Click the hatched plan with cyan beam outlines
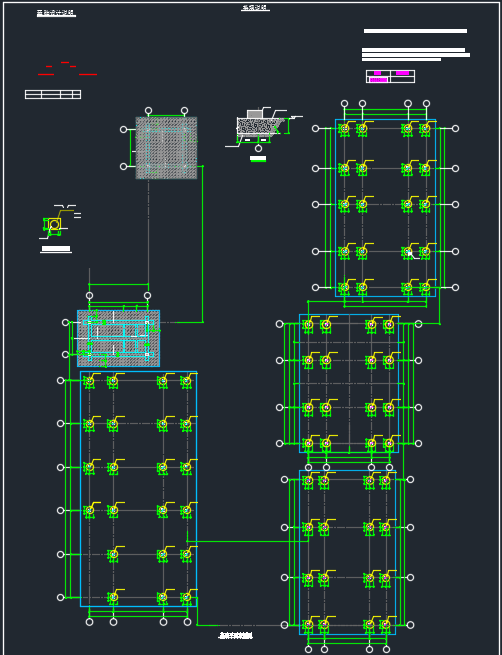 (119, 338)
